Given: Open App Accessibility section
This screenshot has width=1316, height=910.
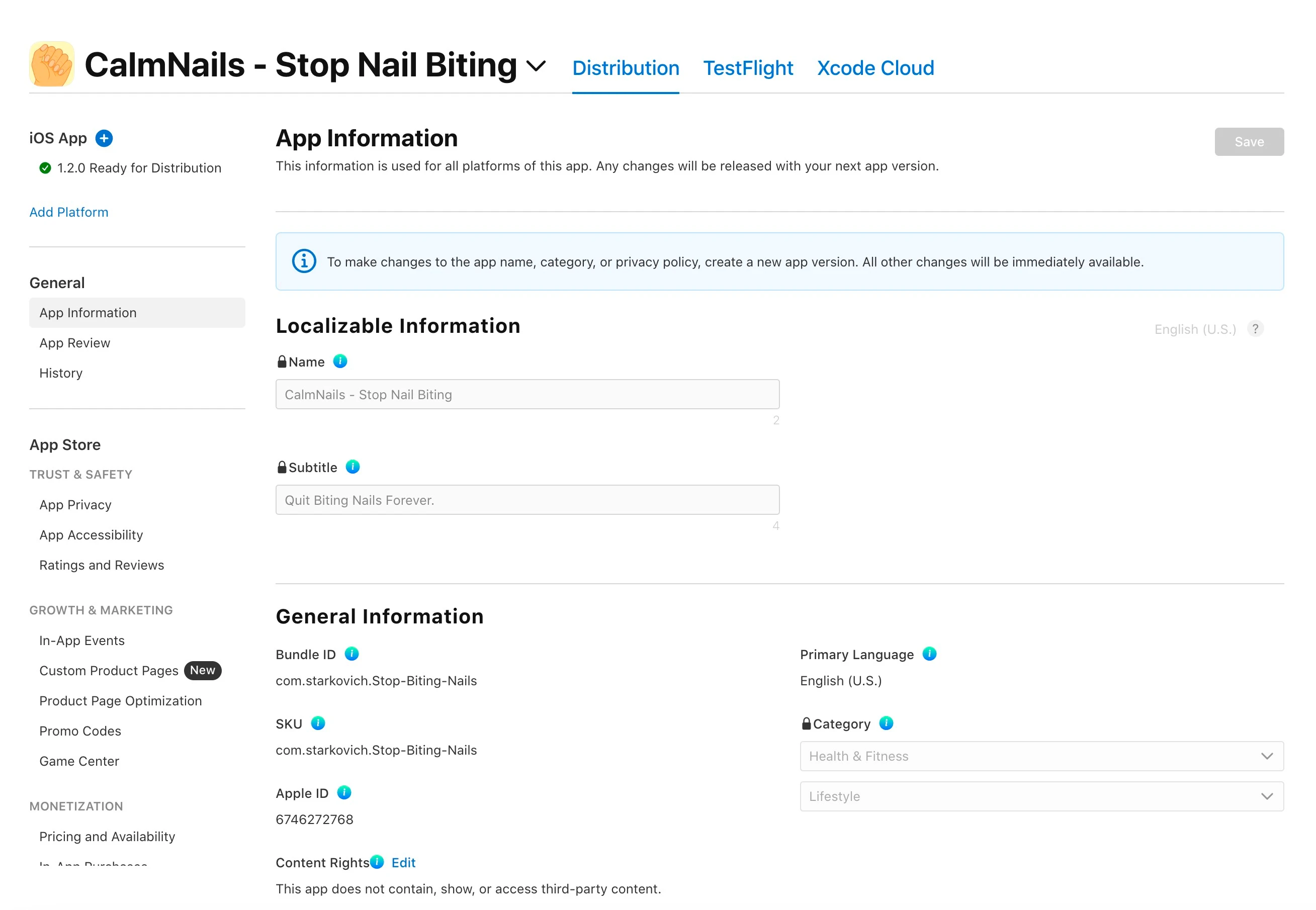Looking at the screenshot, I should (x=91, y=535).
